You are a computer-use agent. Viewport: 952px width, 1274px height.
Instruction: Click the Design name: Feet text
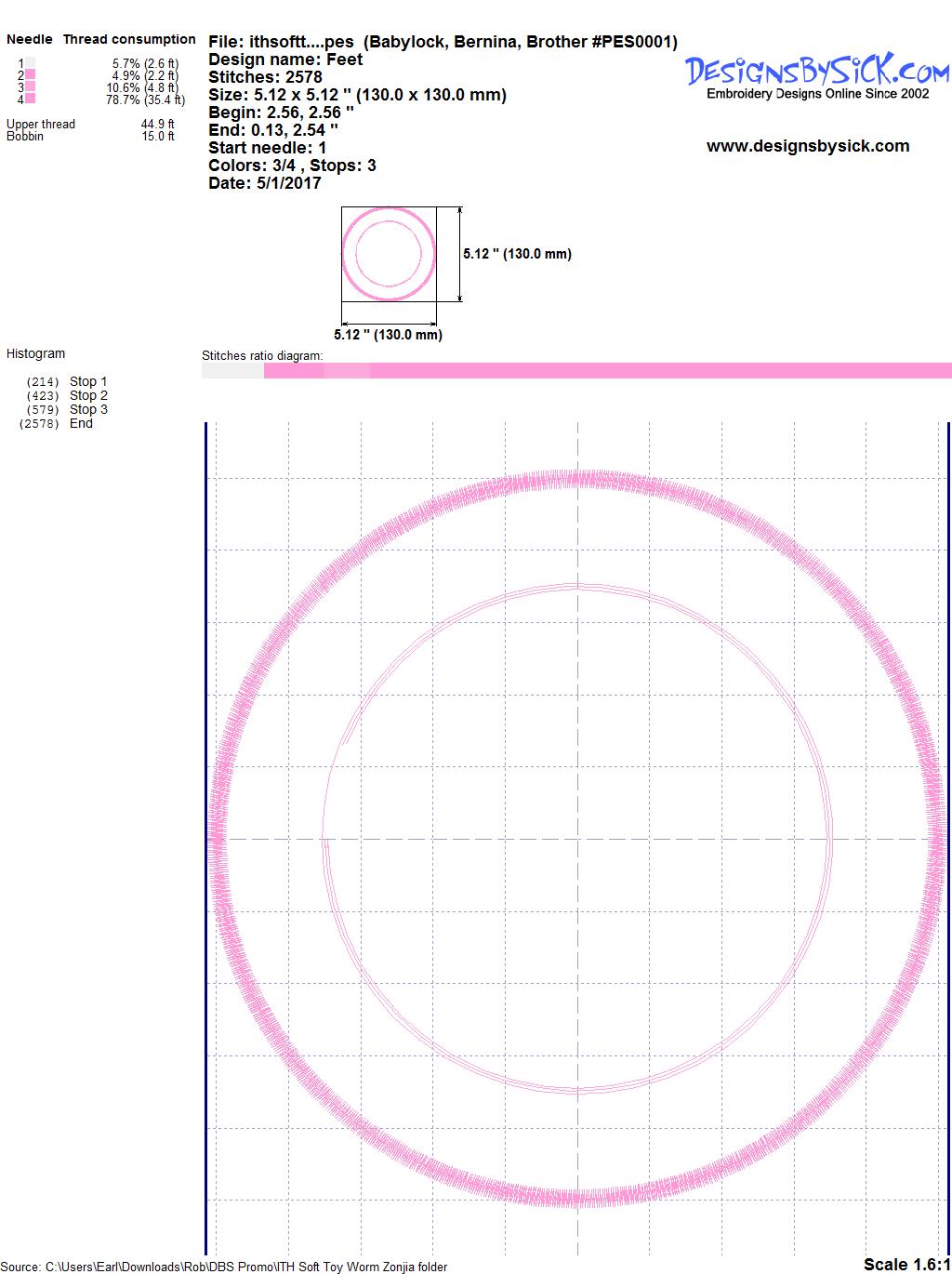pos(285,60)
